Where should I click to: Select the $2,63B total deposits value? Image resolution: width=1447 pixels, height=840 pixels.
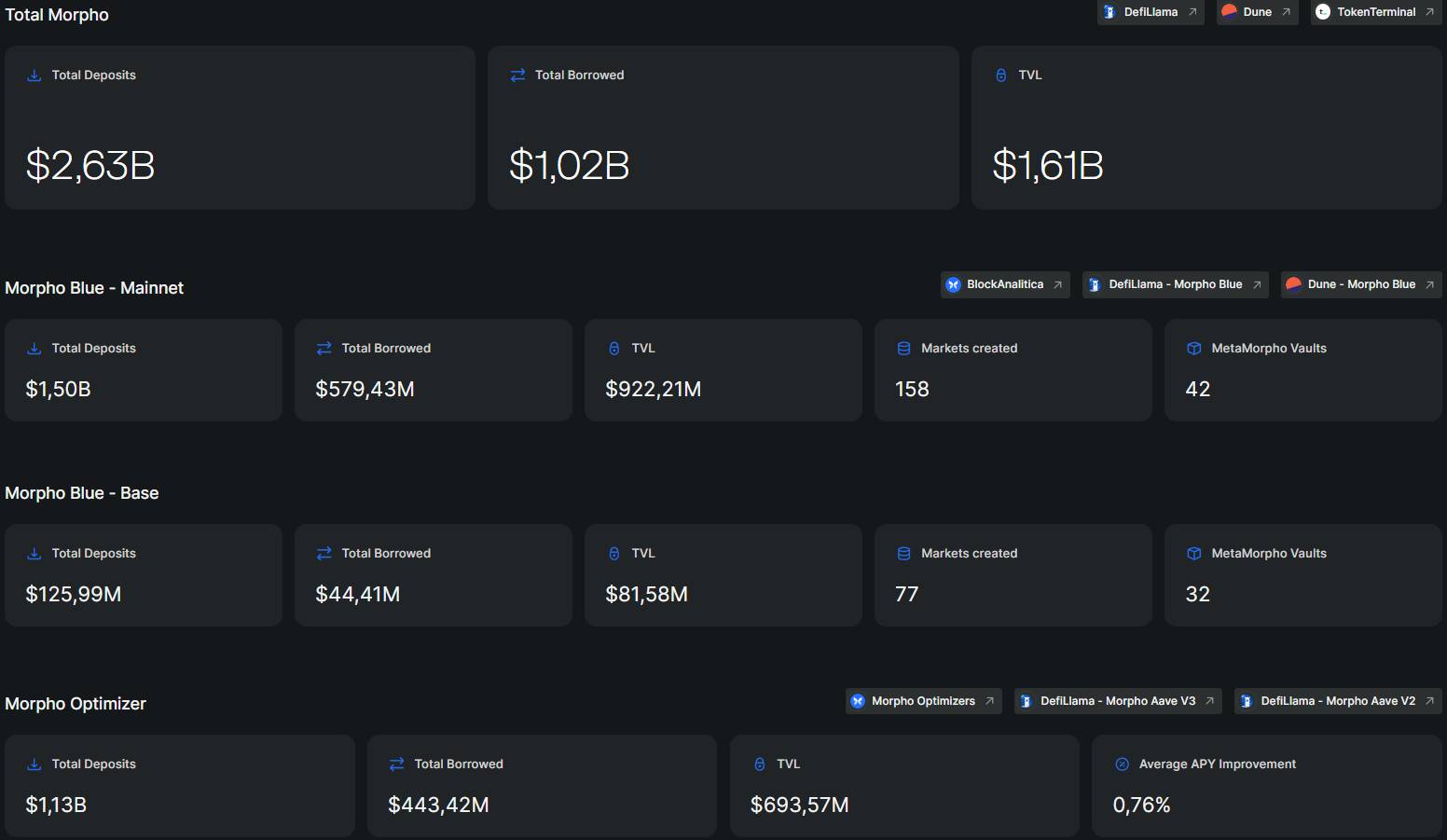[90, 166]
